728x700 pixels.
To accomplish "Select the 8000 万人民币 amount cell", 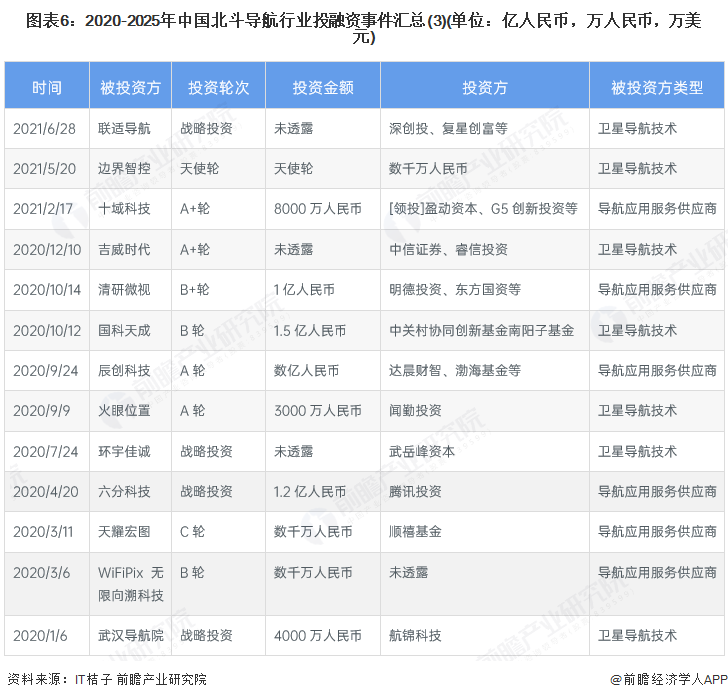I will 318,209.
